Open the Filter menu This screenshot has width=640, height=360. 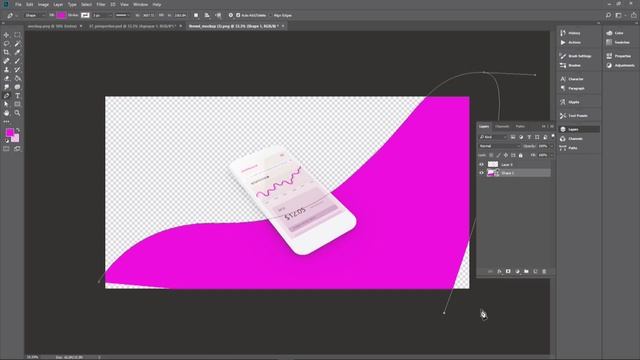(x=101, y=4)
